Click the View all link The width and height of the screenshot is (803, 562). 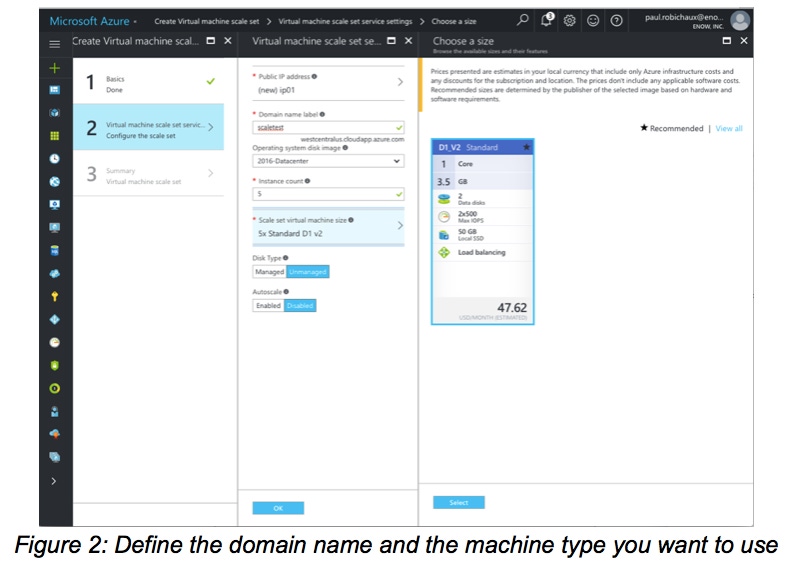tap(729, 128)
